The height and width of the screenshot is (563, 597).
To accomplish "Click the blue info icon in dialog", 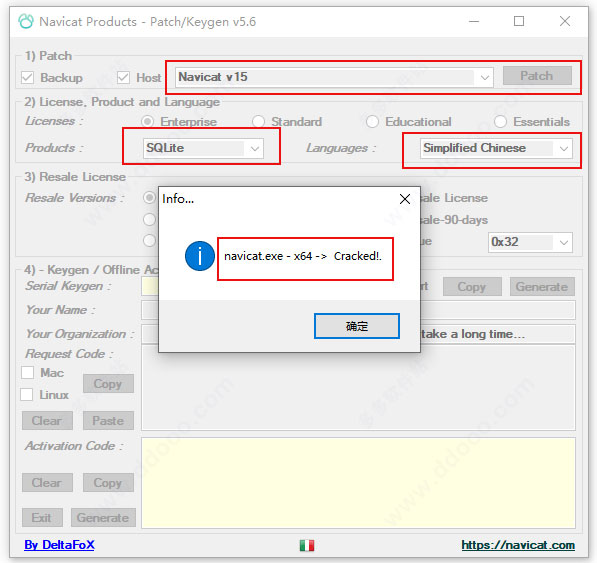I will pyautogui.click(x=200, y=256).
